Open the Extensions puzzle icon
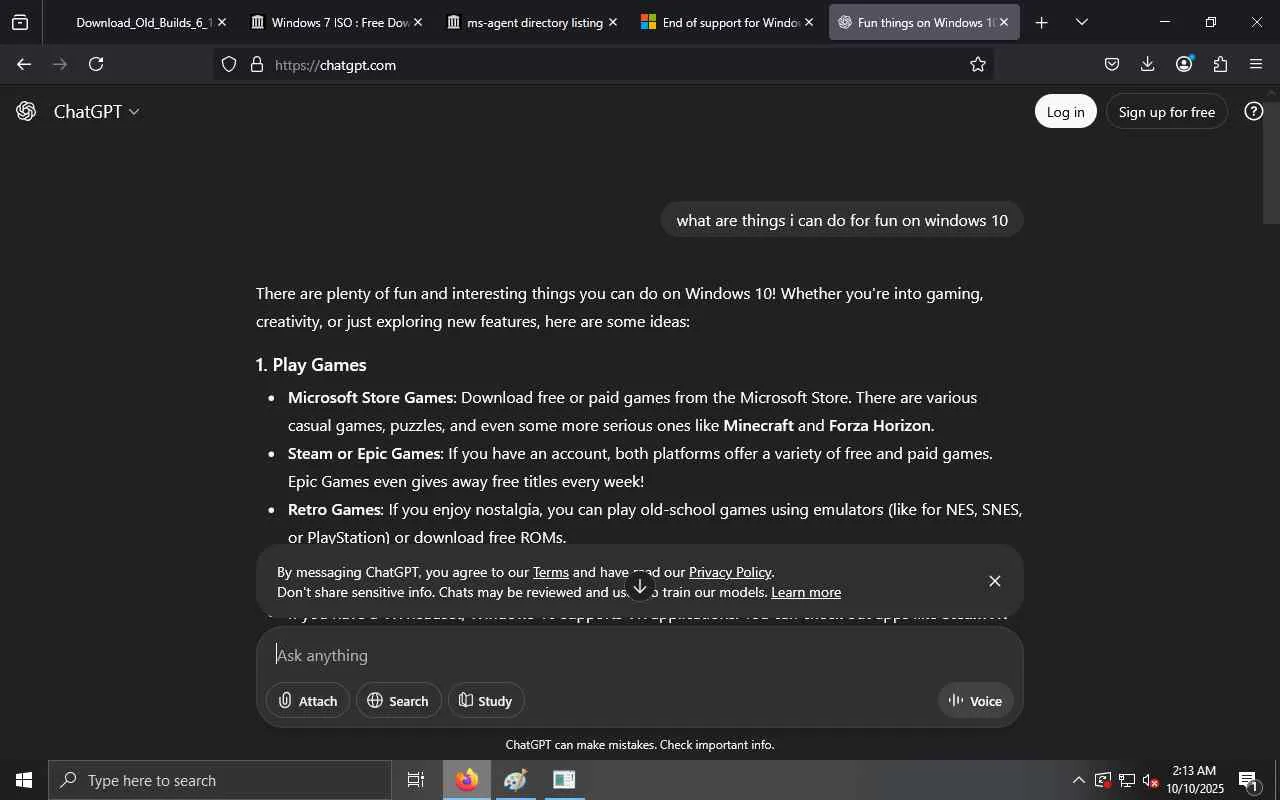1280x800 pixels. [1221, 65]
